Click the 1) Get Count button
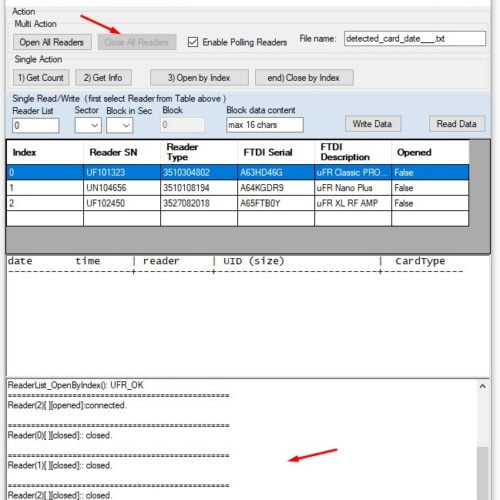Screen dimensions: 500x500 41,78
